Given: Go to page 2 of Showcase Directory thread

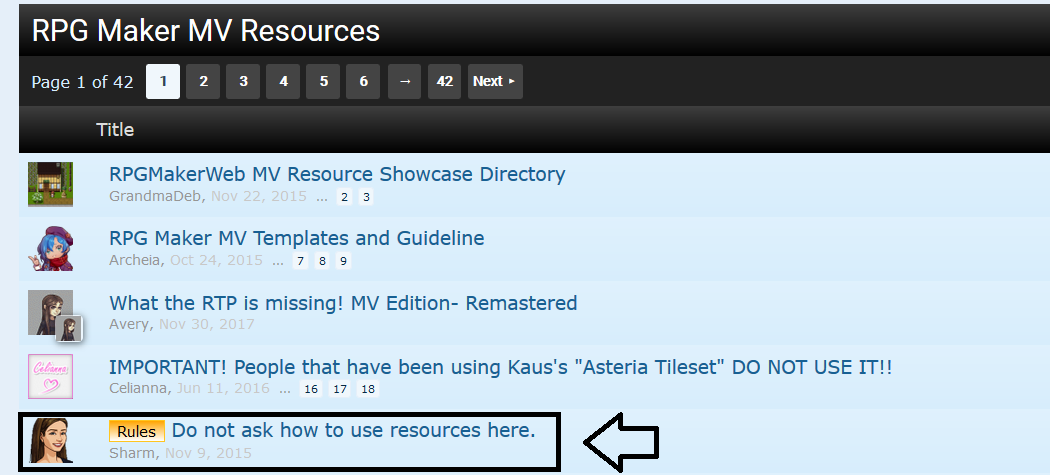Looking at the screenshot, I should click(x=344, y=197).
